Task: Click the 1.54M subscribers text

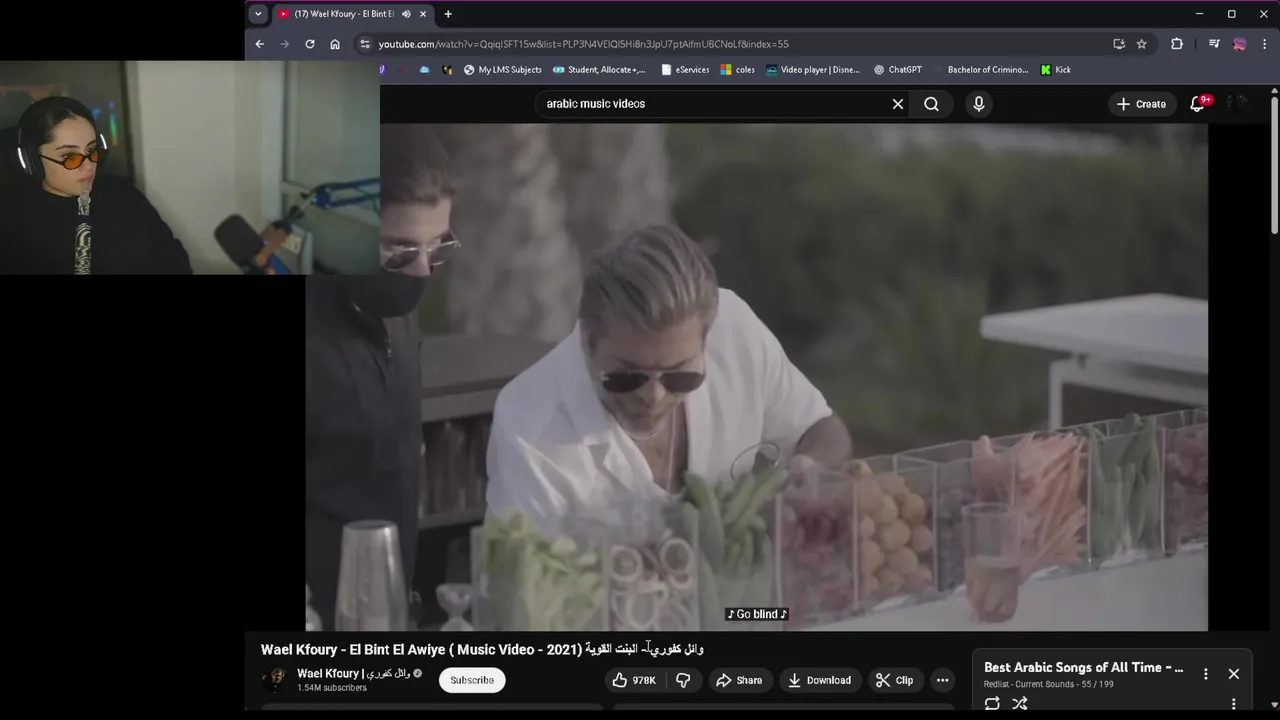Action: (x=332, y=688)
